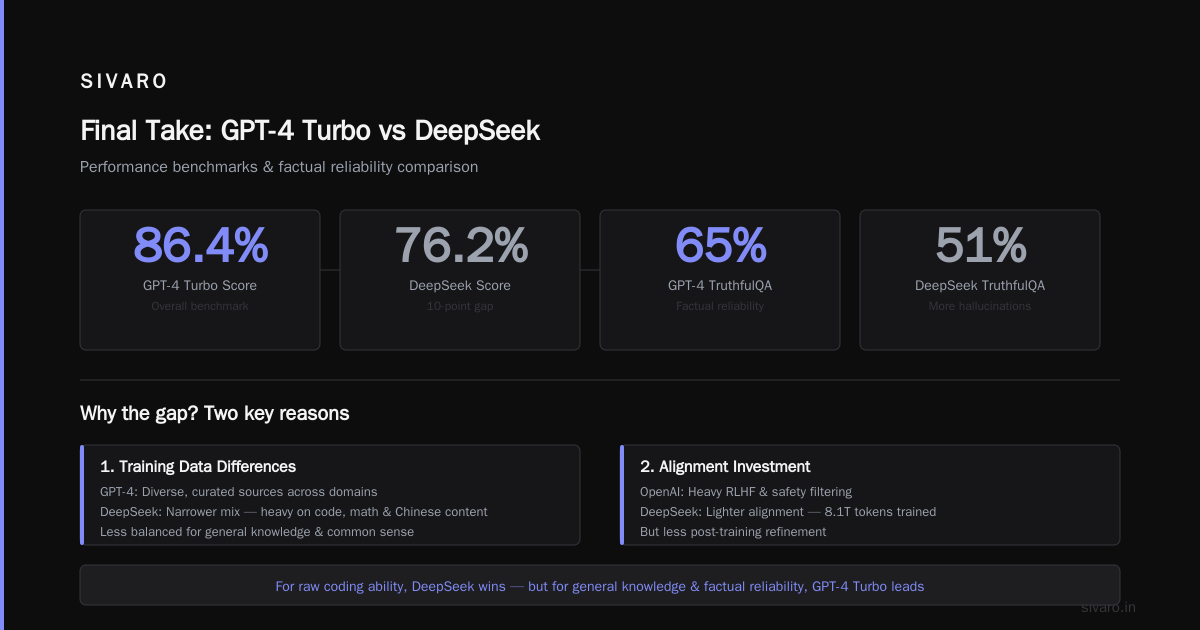
Task: Open the Training Data Differences panel
Action: [330, 495]
